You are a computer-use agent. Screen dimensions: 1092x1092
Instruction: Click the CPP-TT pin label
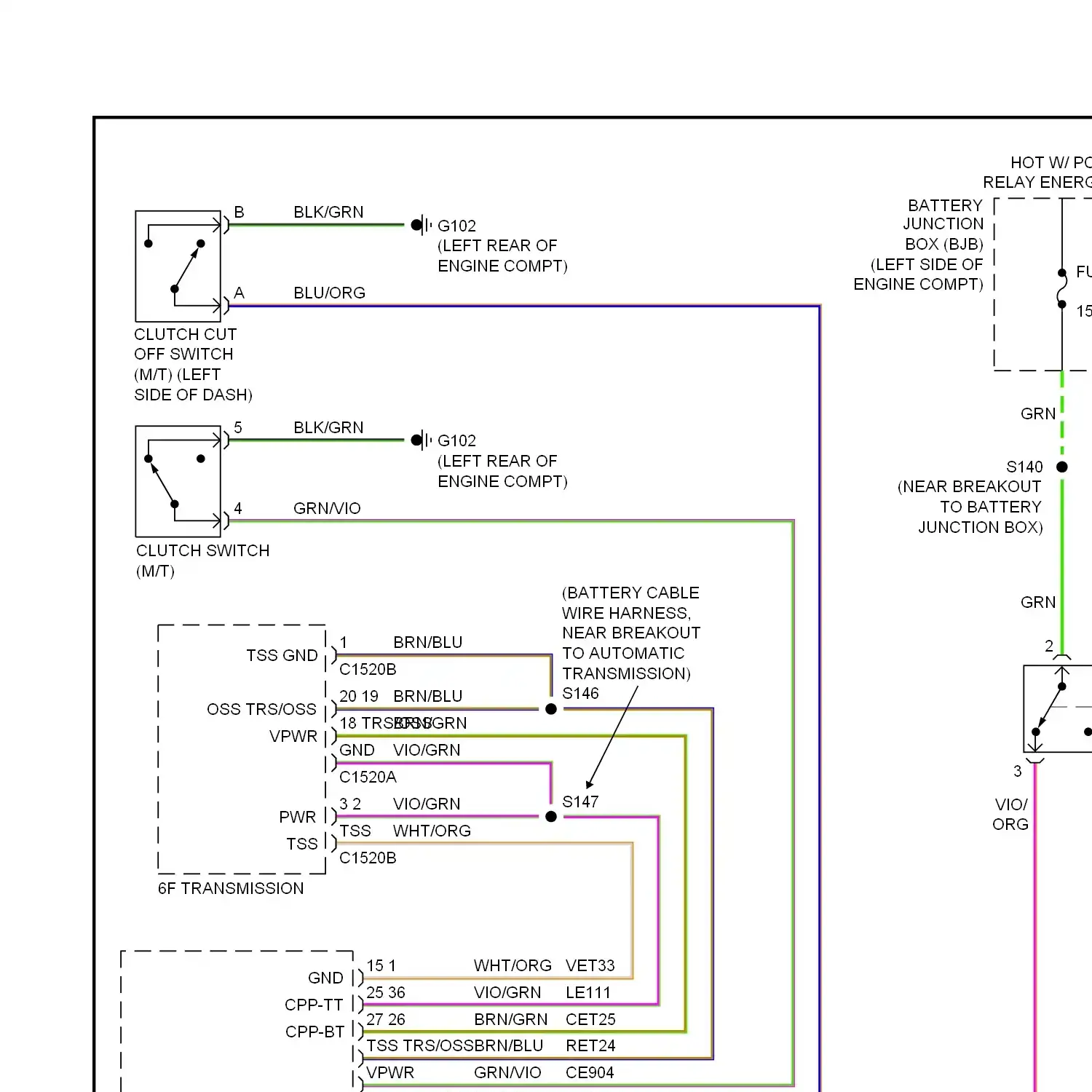(x=314, y=1005)
